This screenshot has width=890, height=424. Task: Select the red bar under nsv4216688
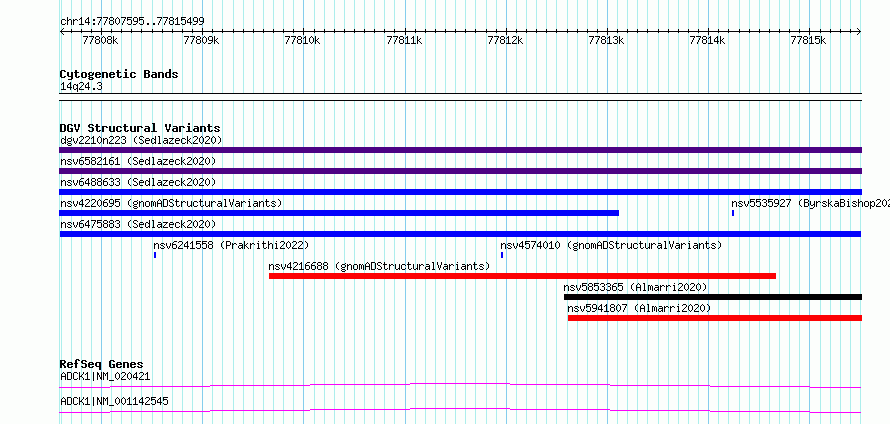522,276
